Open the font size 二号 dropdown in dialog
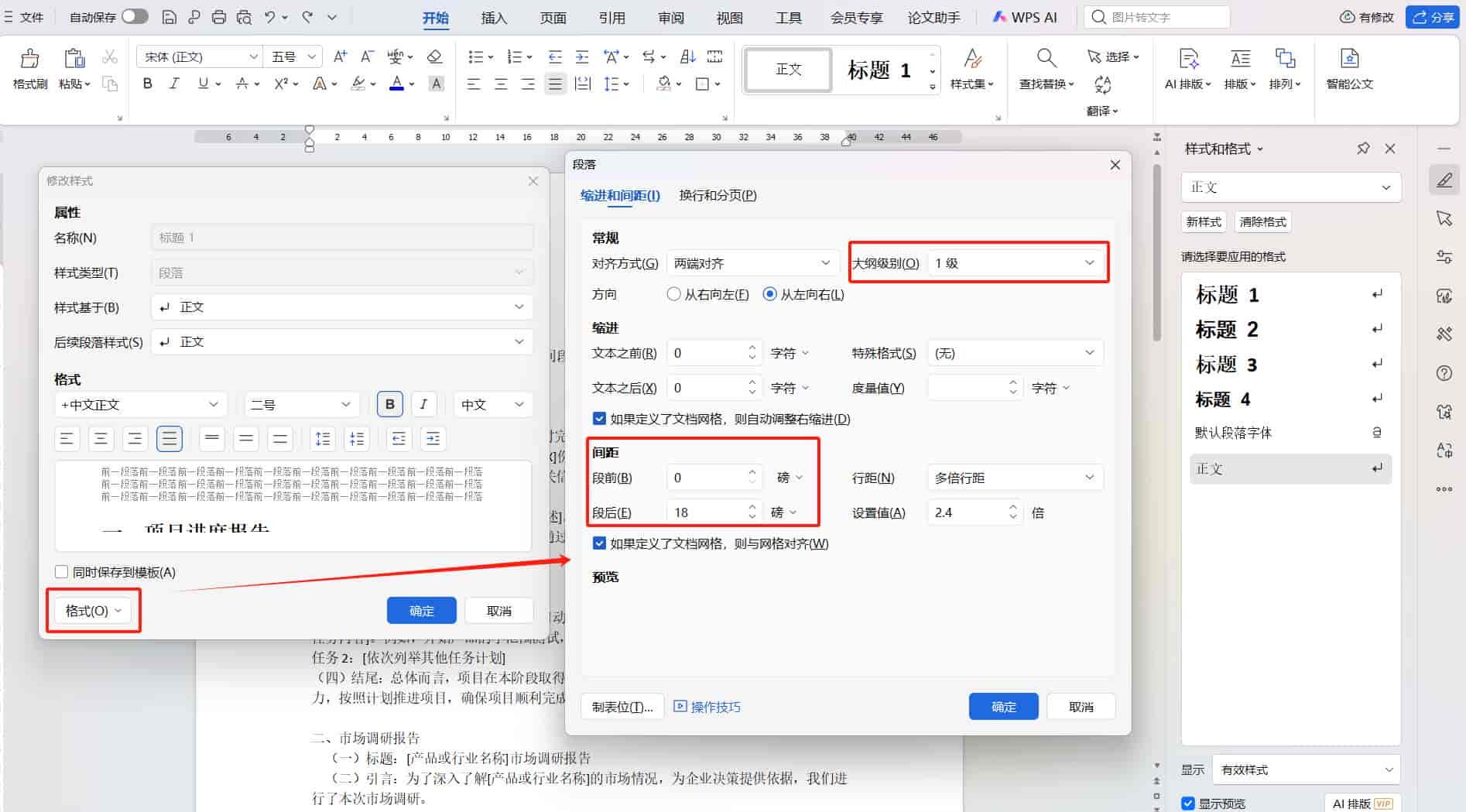Image resolution: width=1466 pixels, height=812 pixels. pos(300,405)
